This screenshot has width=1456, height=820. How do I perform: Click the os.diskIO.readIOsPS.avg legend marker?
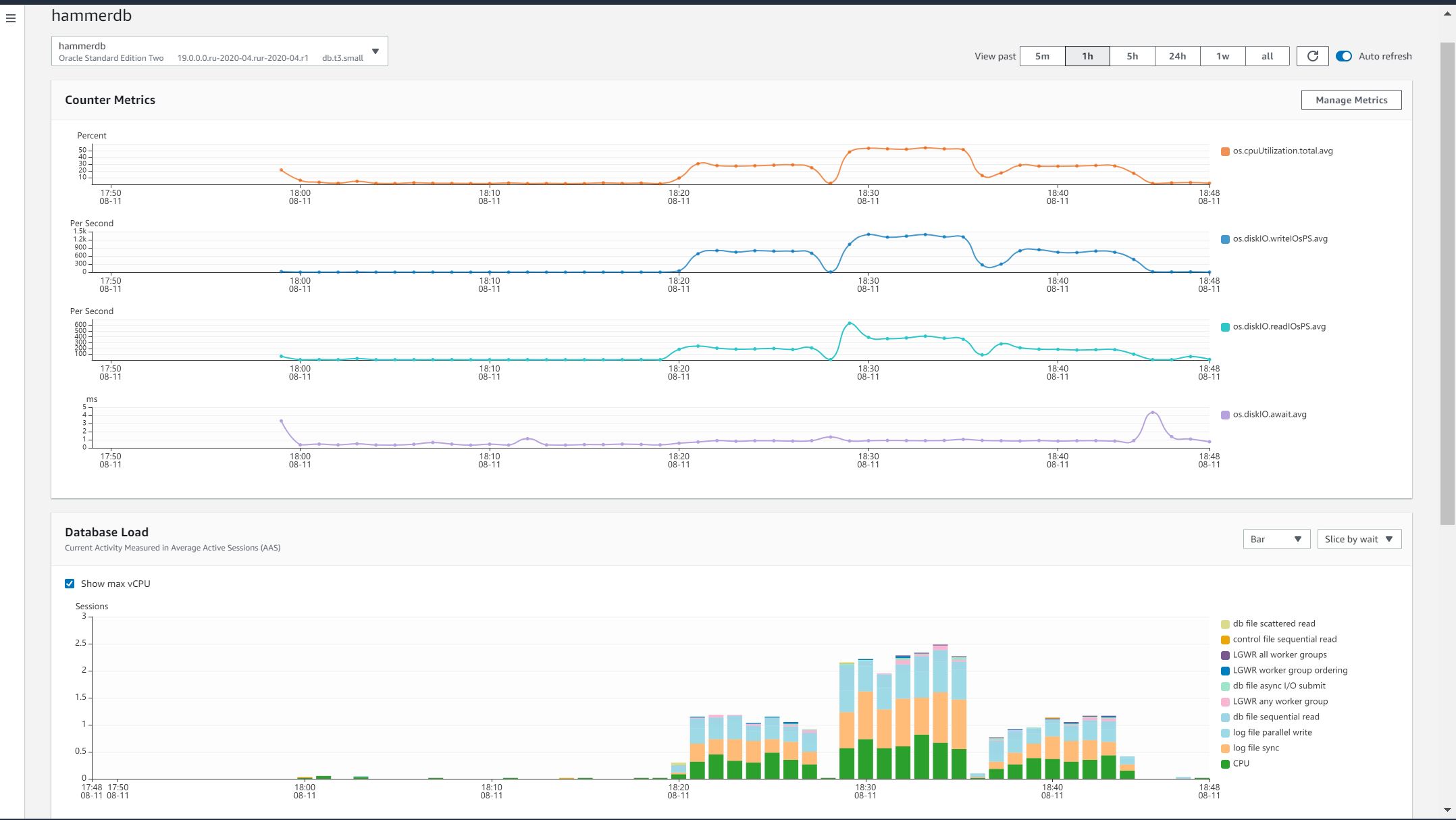[1225, 327]
